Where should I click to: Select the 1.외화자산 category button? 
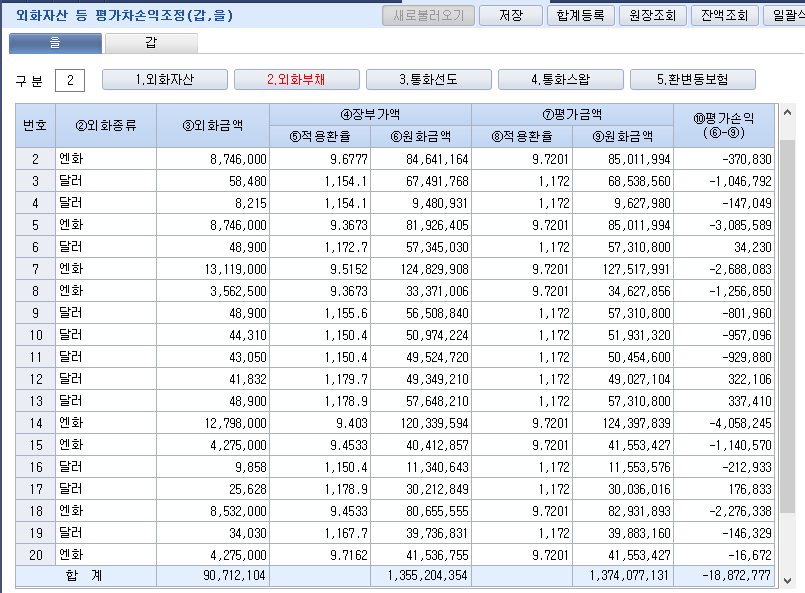tap(165, 80)
